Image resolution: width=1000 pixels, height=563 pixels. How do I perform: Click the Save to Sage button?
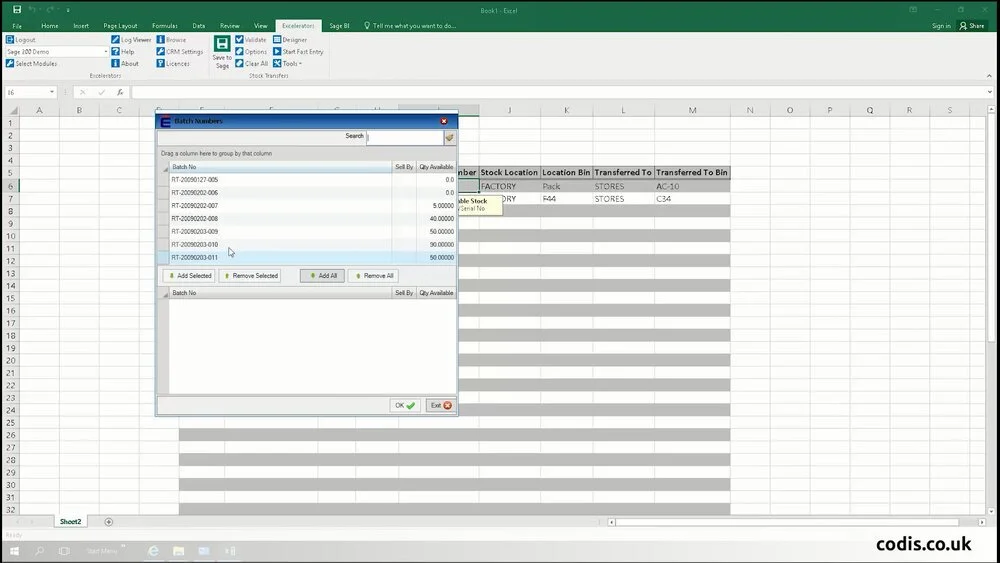coord(222,52)
